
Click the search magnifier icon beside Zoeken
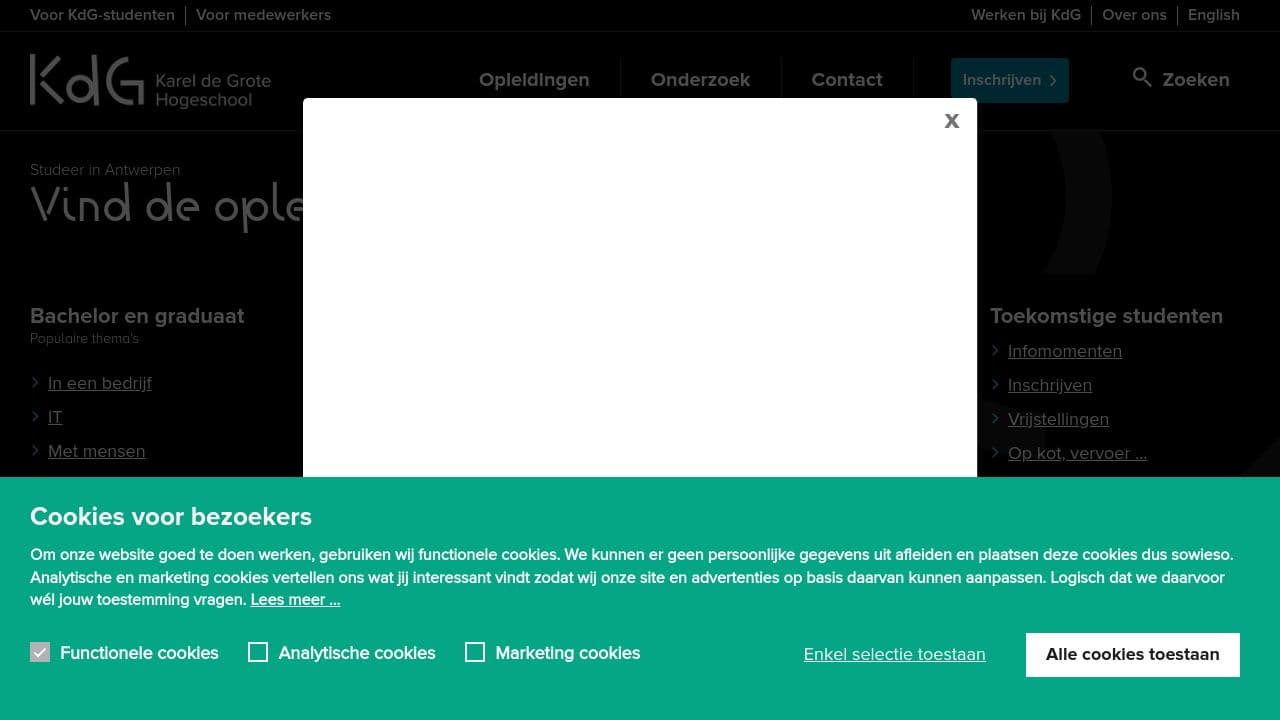pos(1142,77)
